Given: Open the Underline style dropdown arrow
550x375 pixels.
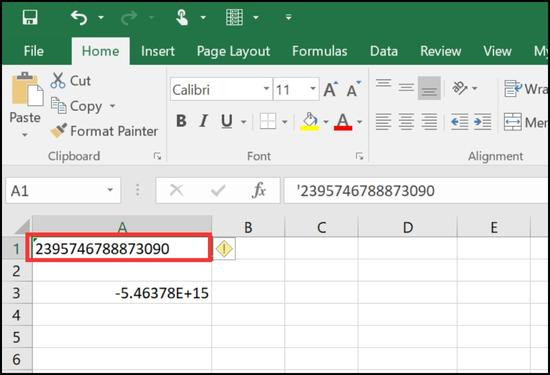Looking at the screenshot, I should pyautogui.click(x=243, y=122).
